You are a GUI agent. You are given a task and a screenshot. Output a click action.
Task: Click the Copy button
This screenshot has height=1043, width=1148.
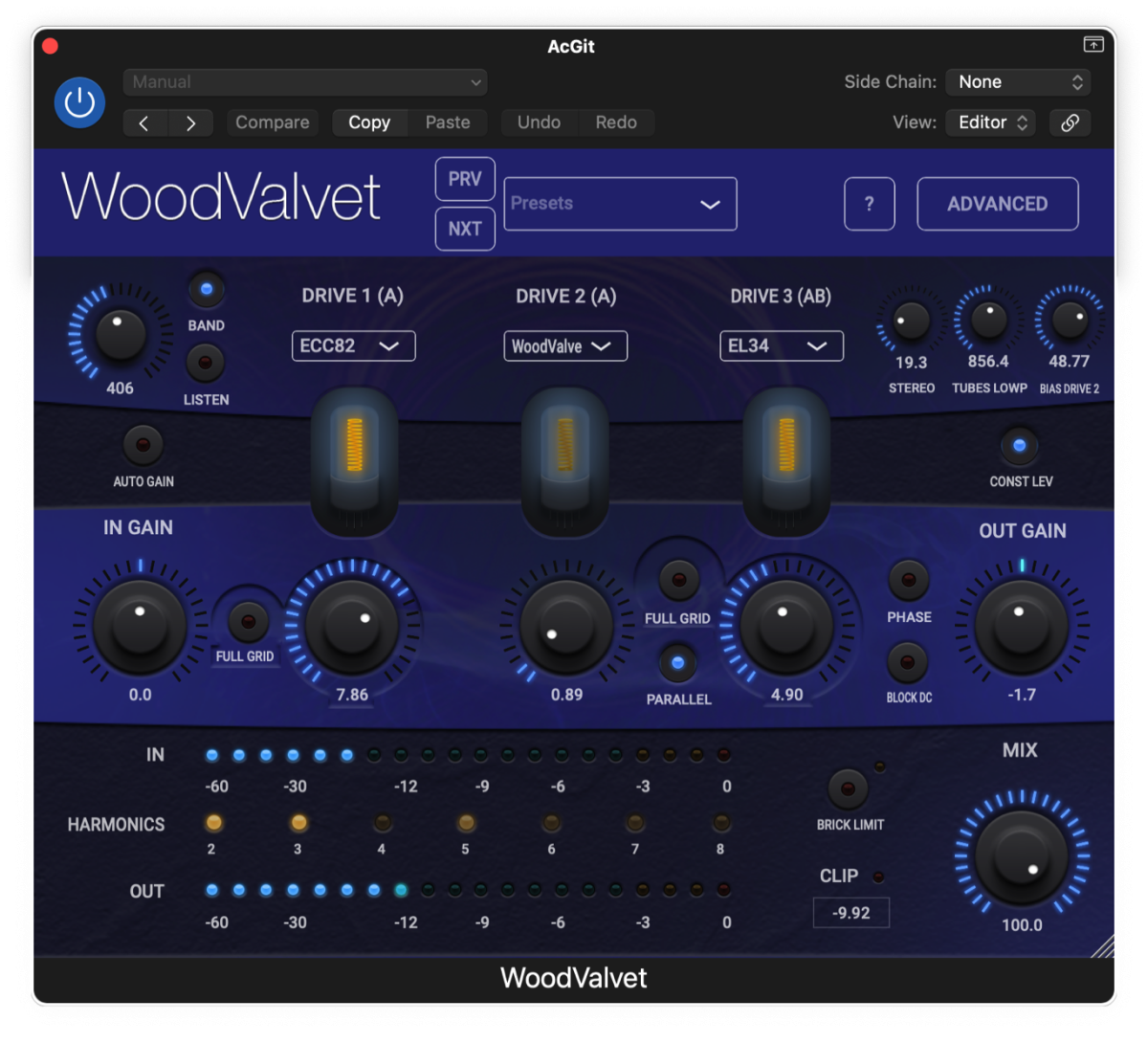click(369, 122)
